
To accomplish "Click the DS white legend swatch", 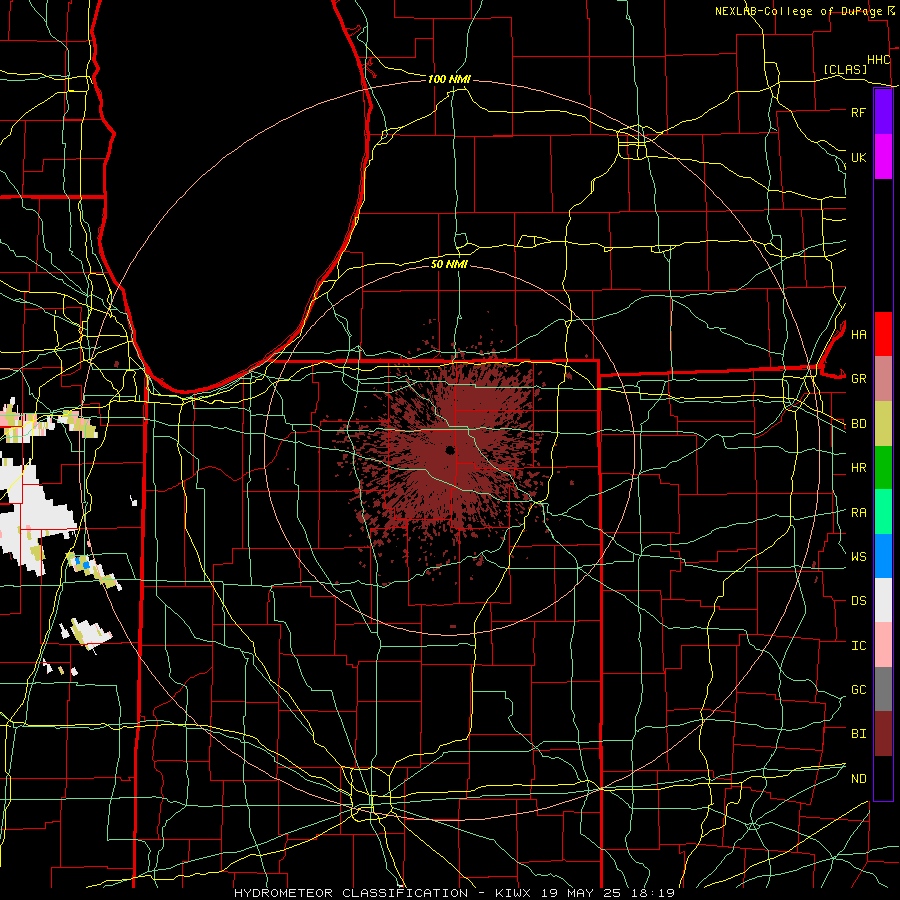I will click(883, 600).
